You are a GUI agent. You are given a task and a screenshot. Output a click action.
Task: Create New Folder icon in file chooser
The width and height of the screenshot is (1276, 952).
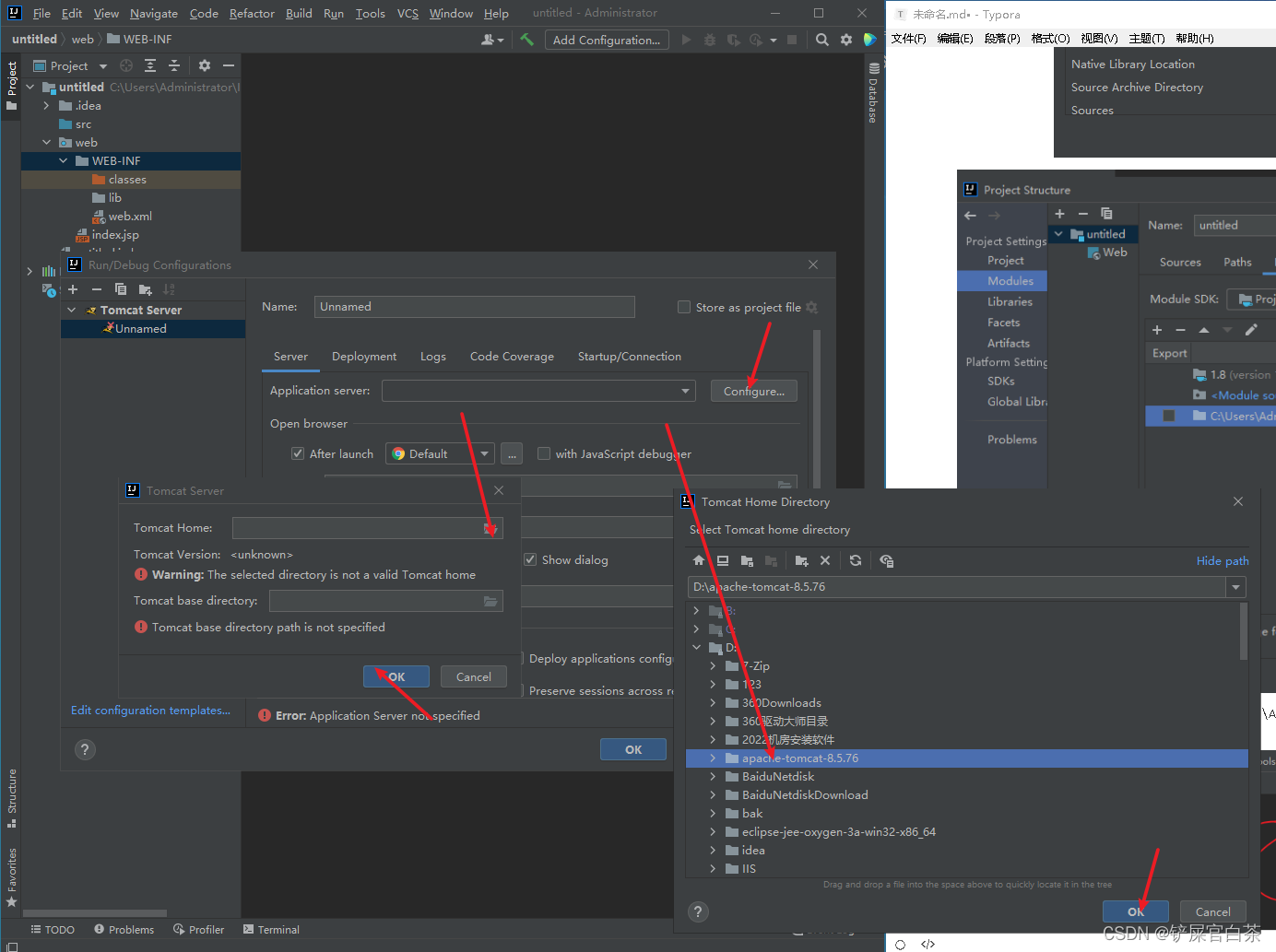pos(801,560)
